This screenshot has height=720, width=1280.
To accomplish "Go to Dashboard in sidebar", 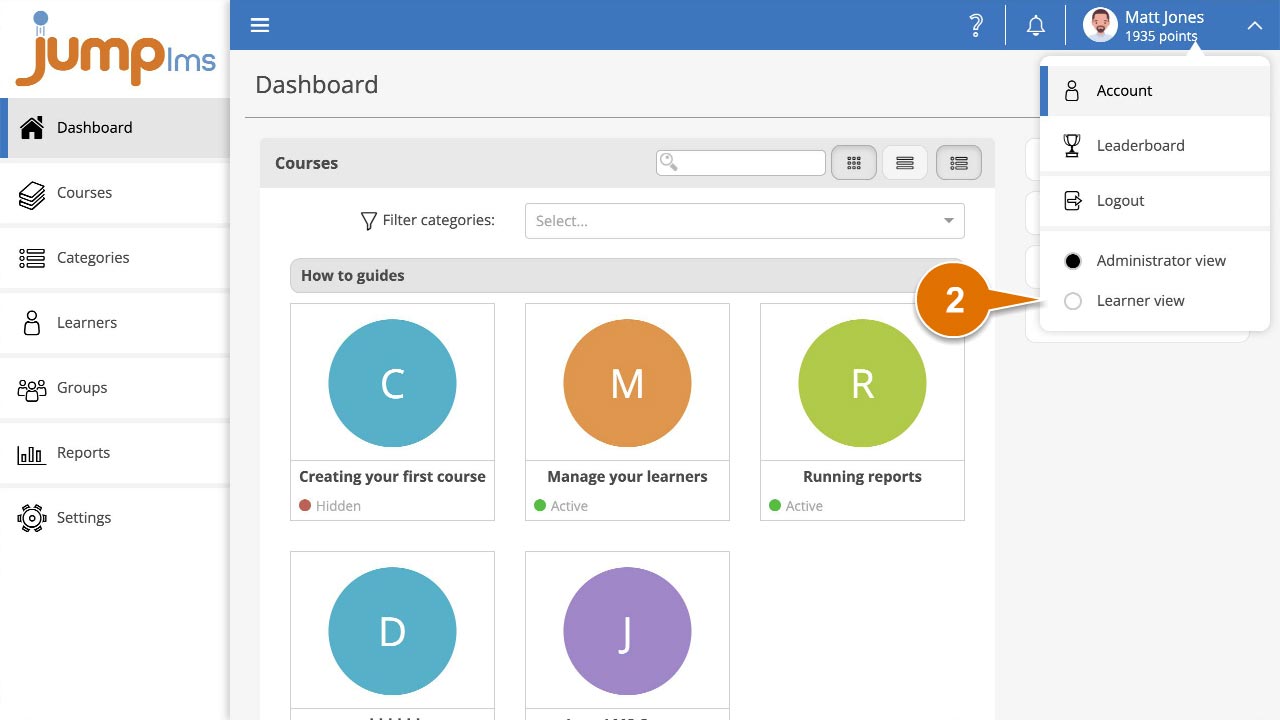I will point(115,128).
